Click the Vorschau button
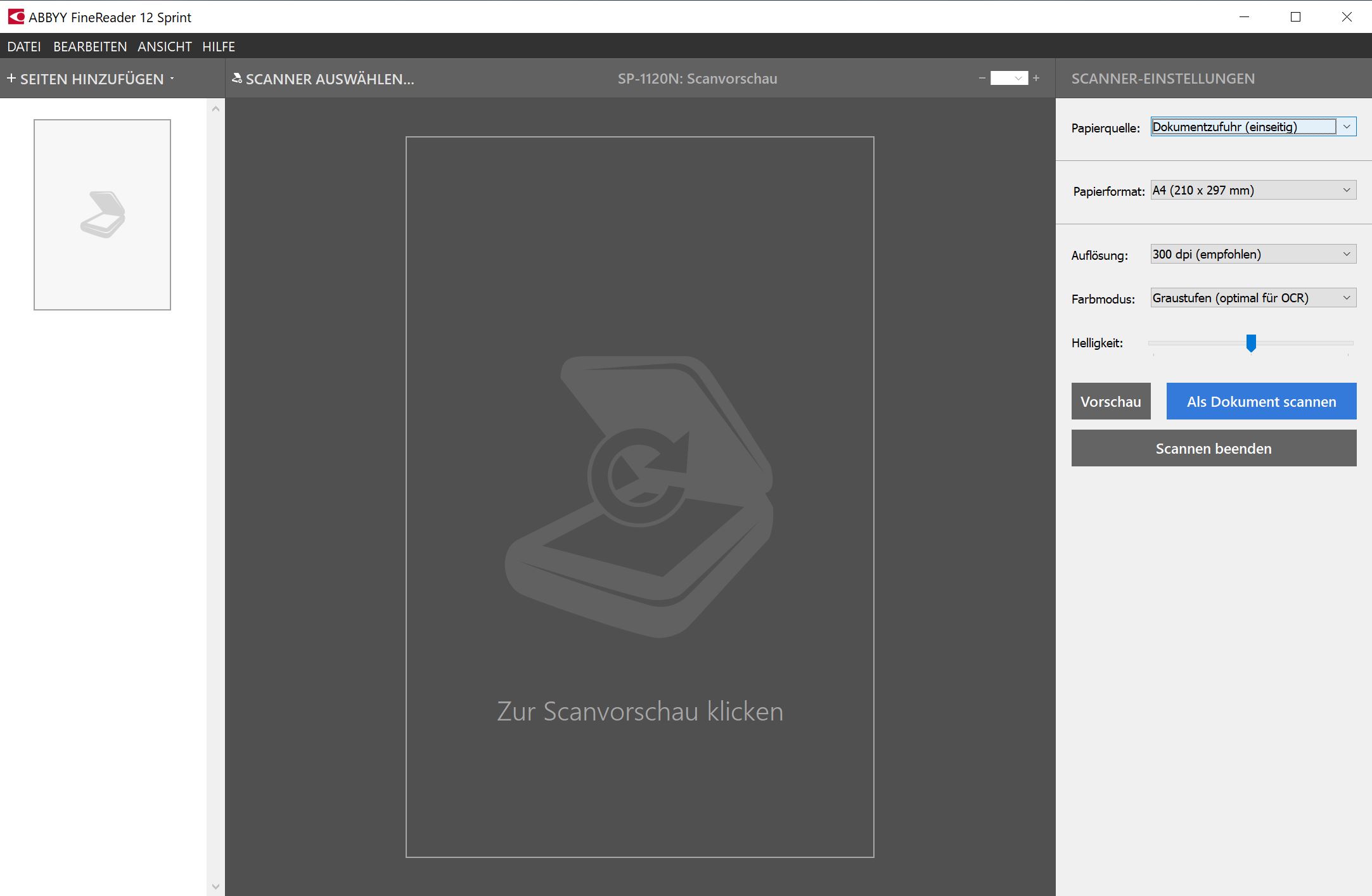 tap(1110, 401)
